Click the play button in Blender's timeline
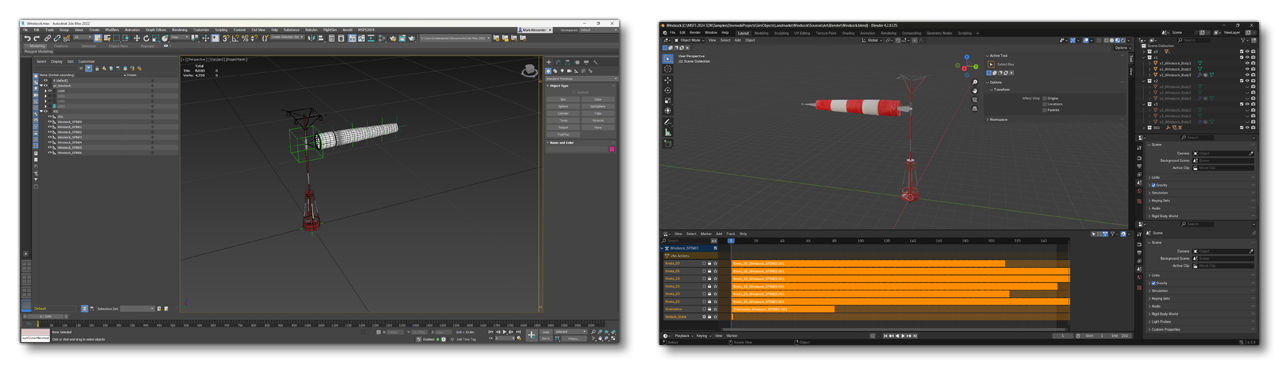Image resolution: width=1279 pixels, height=365 pixels. tap(903, 336)
